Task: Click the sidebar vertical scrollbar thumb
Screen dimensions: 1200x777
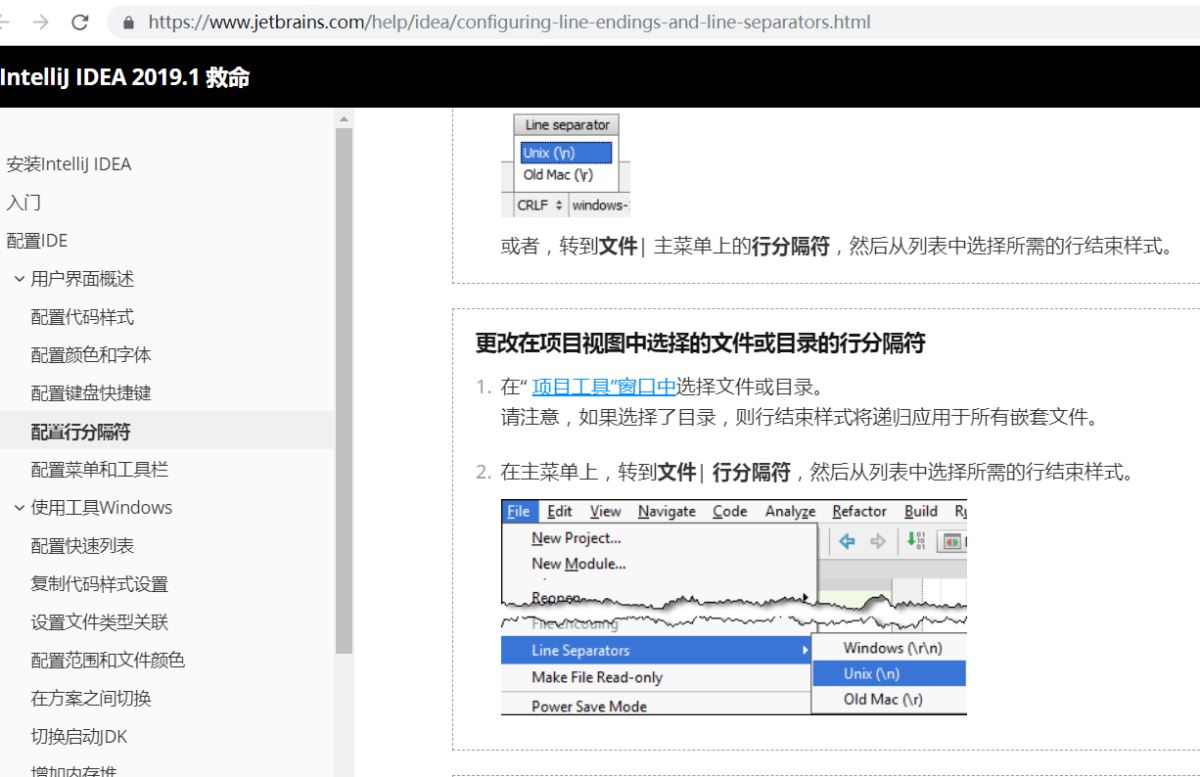Action: (x=343, y=390)
